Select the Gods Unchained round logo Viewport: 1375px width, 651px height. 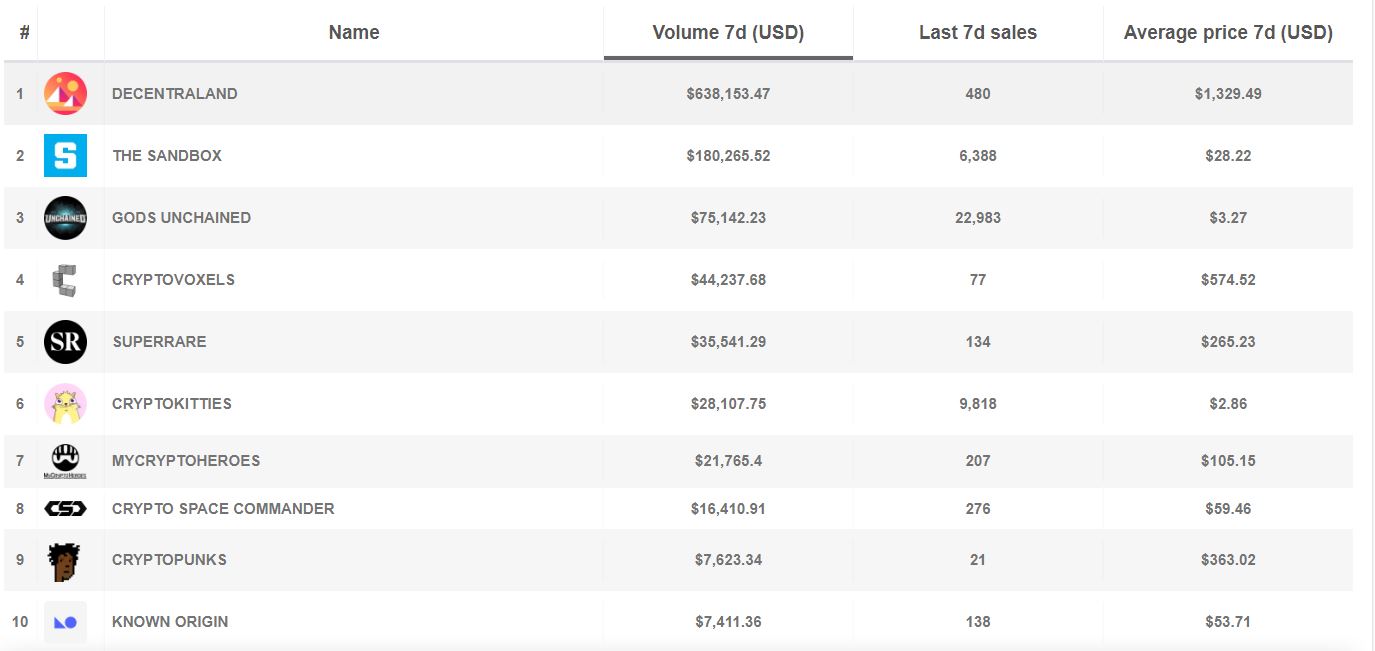coord(65,218)
